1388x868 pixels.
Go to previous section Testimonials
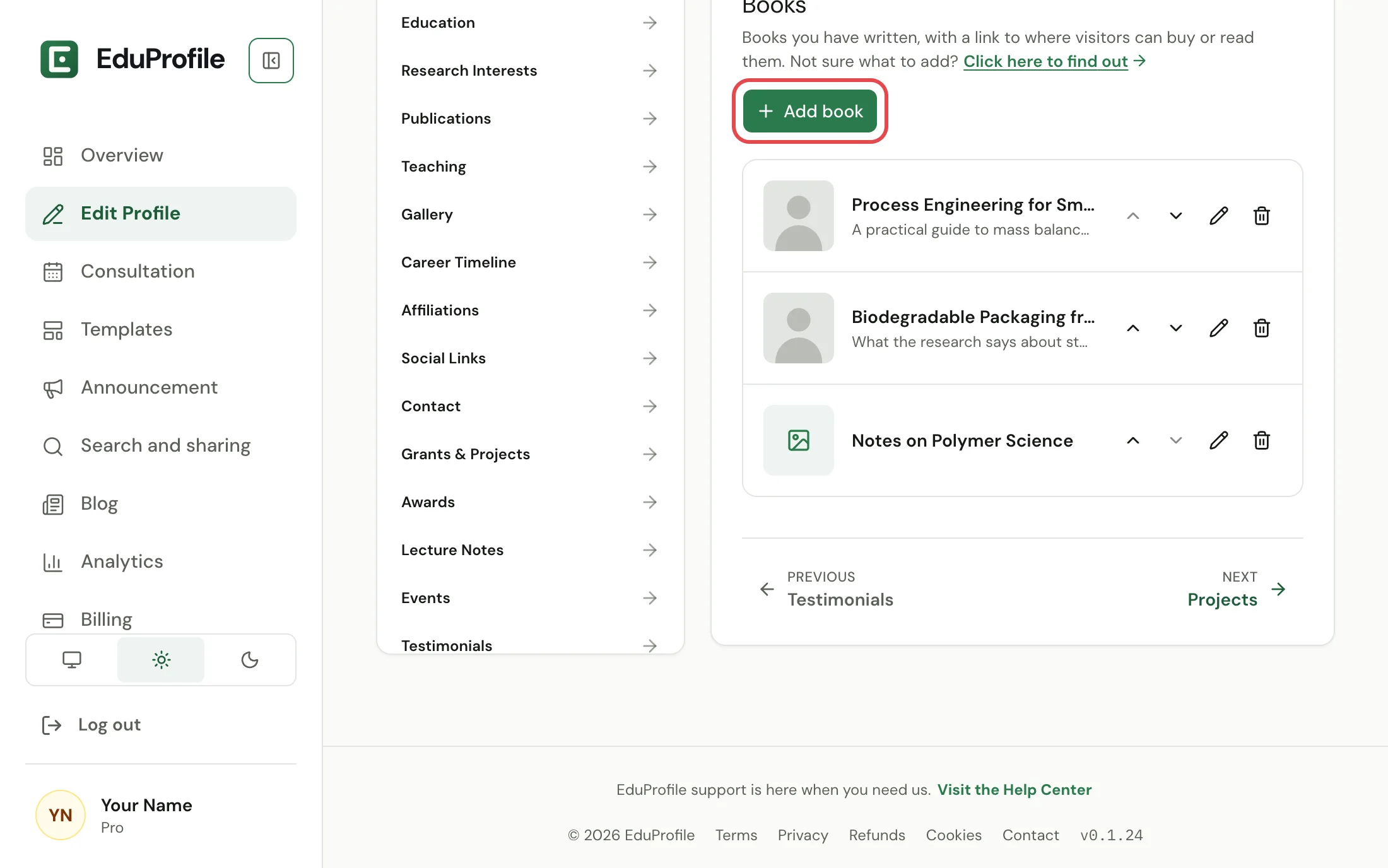tap(826, 589)
